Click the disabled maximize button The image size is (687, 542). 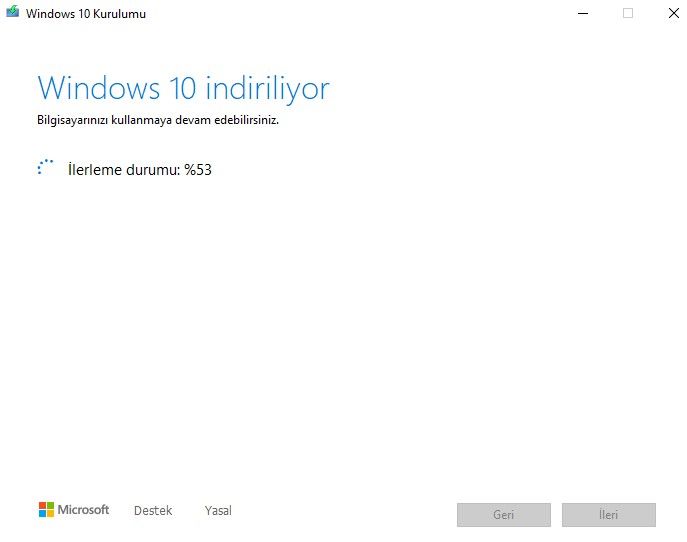click(x=628, y=14)
